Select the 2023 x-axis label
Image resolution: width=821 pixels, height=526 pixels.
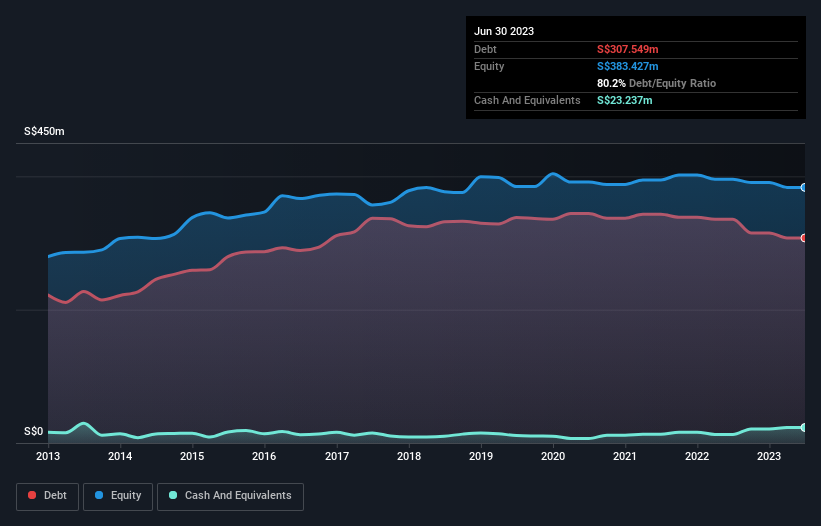[x=769, y=456]
